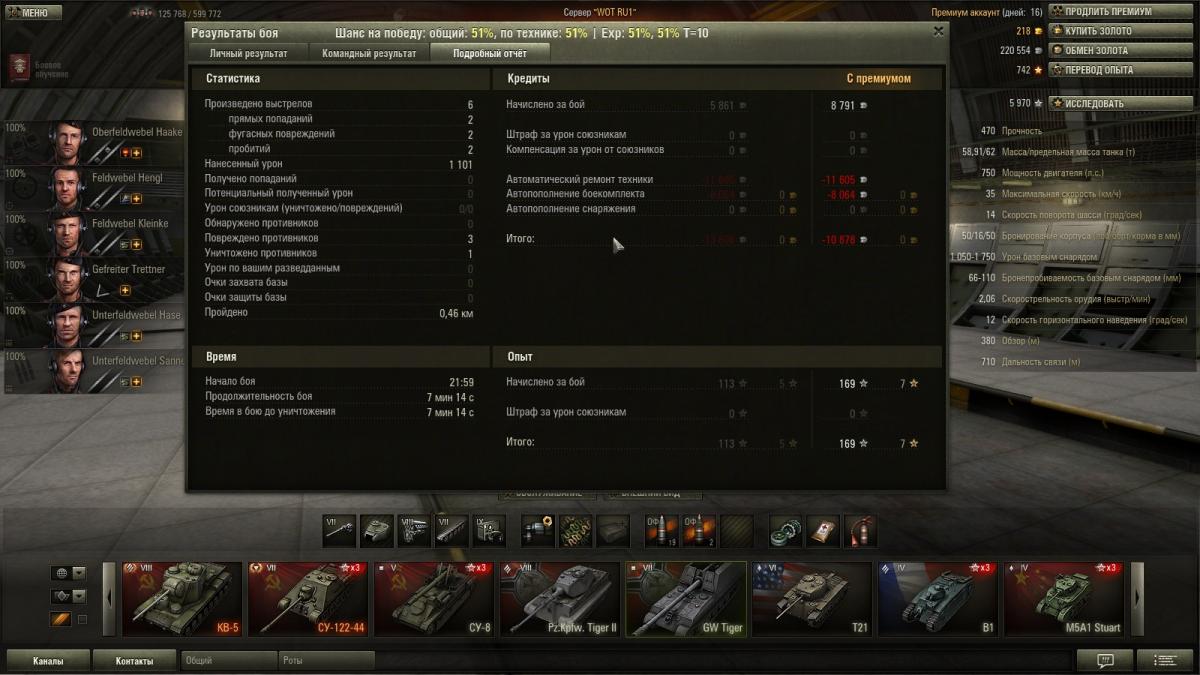Select the КВ-5 tank in the carousel
This screenshot has width=1200, height=675.
[x=182, y=598]
